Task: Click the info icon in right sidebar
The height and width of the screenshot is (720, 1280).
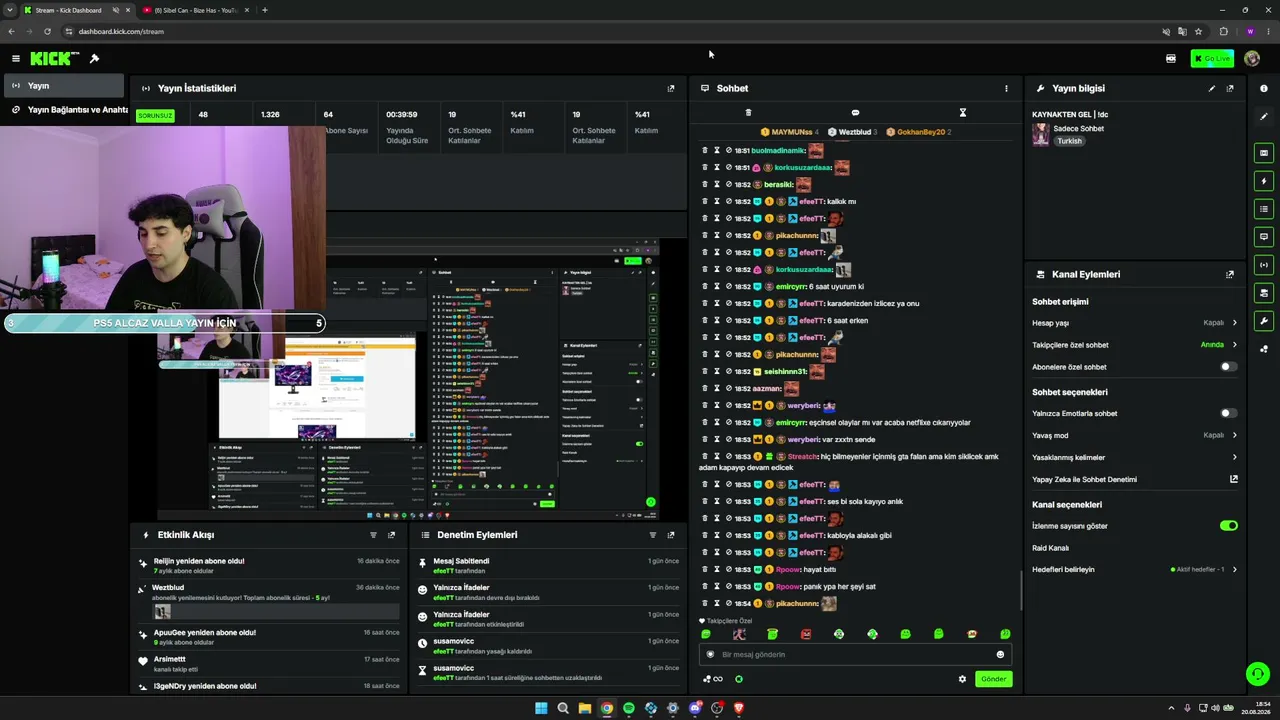Action: [x=1264, y=88]
